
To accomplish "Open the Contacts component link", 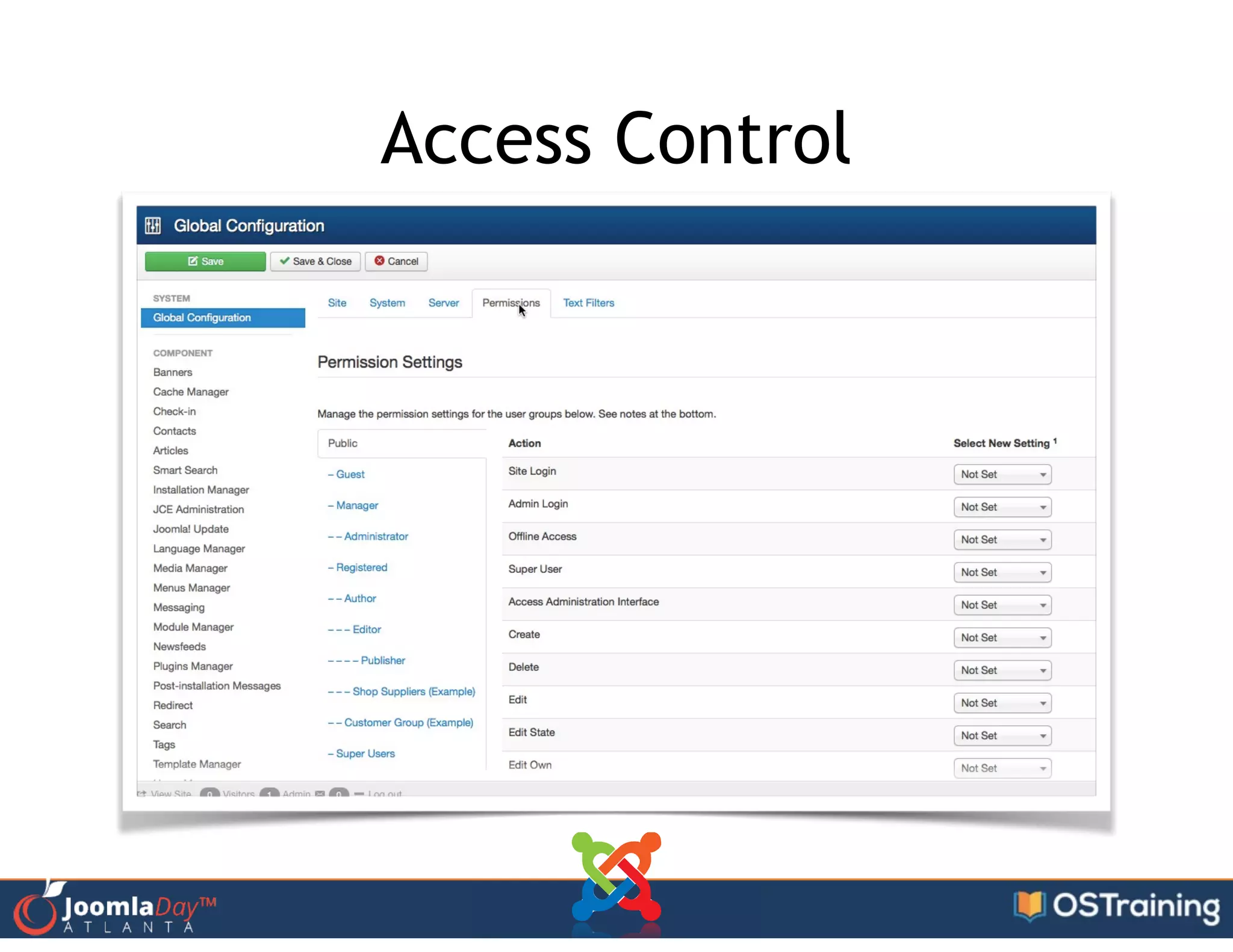I will (x=175, y=431).
